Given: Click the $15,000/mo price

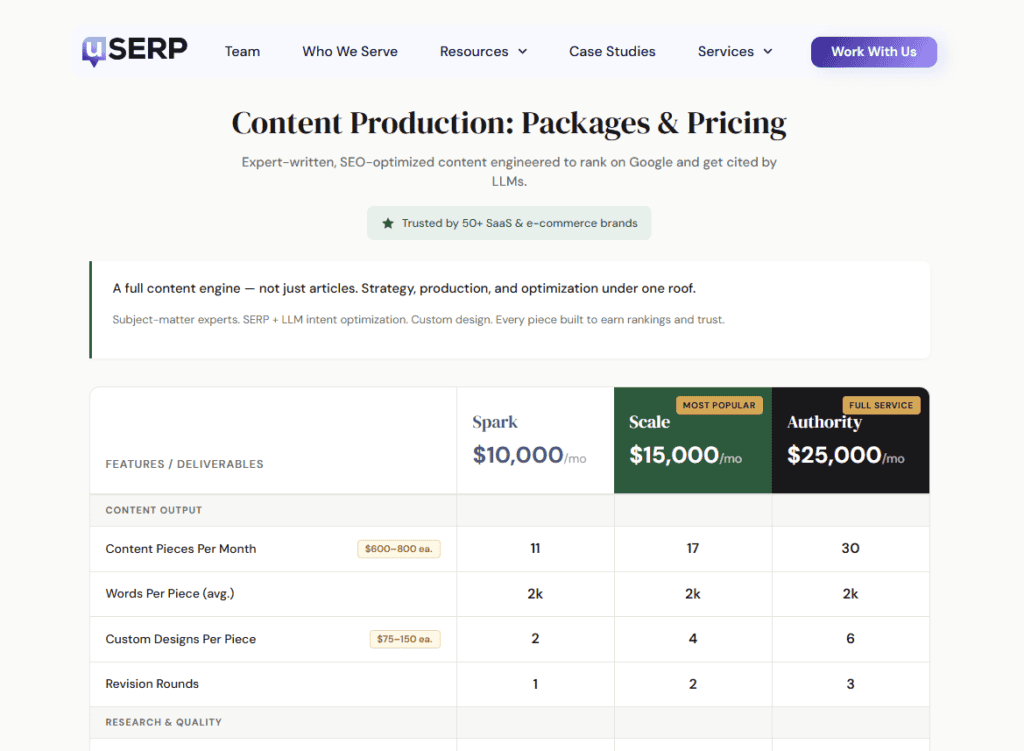Looking at the screenshot, I should pos(686,455).
